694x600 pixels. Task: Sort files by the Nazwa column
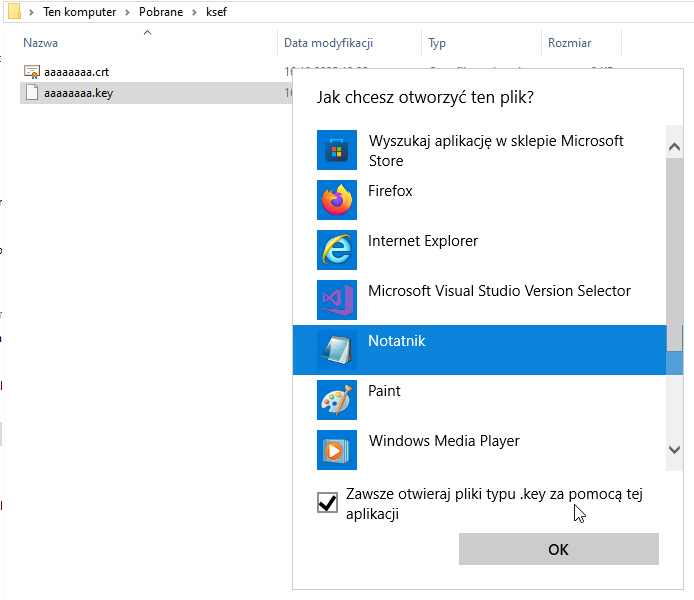pos(41,43)
